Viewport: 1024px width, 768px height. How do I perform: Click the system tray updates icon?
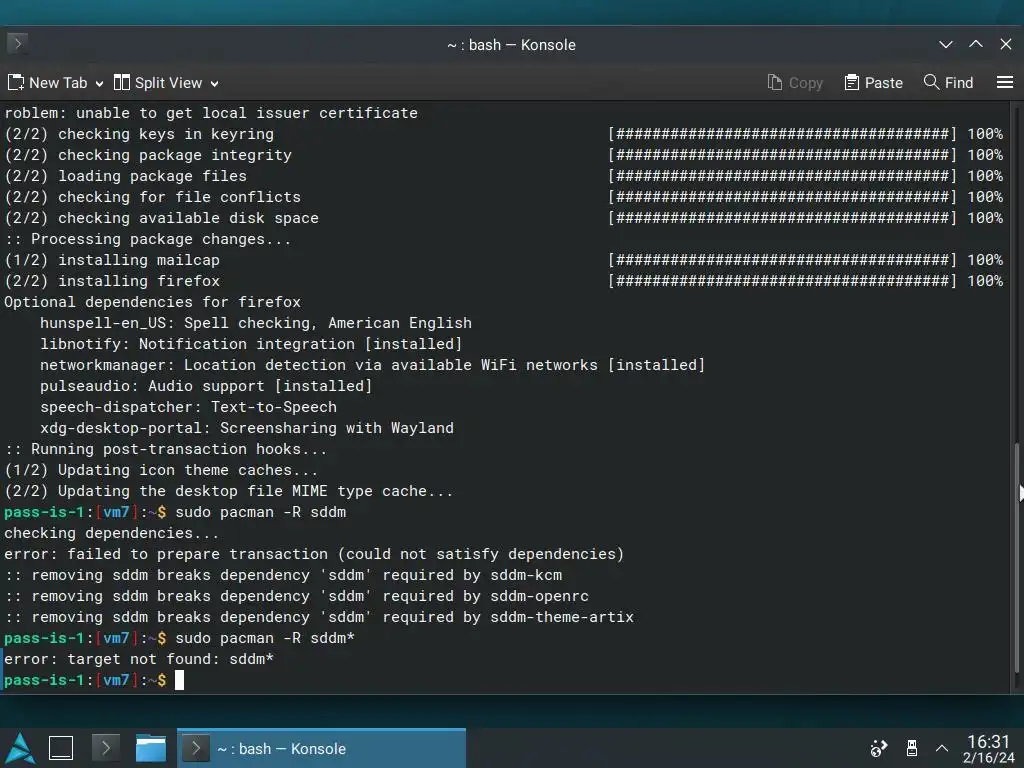tap(879, 748)
